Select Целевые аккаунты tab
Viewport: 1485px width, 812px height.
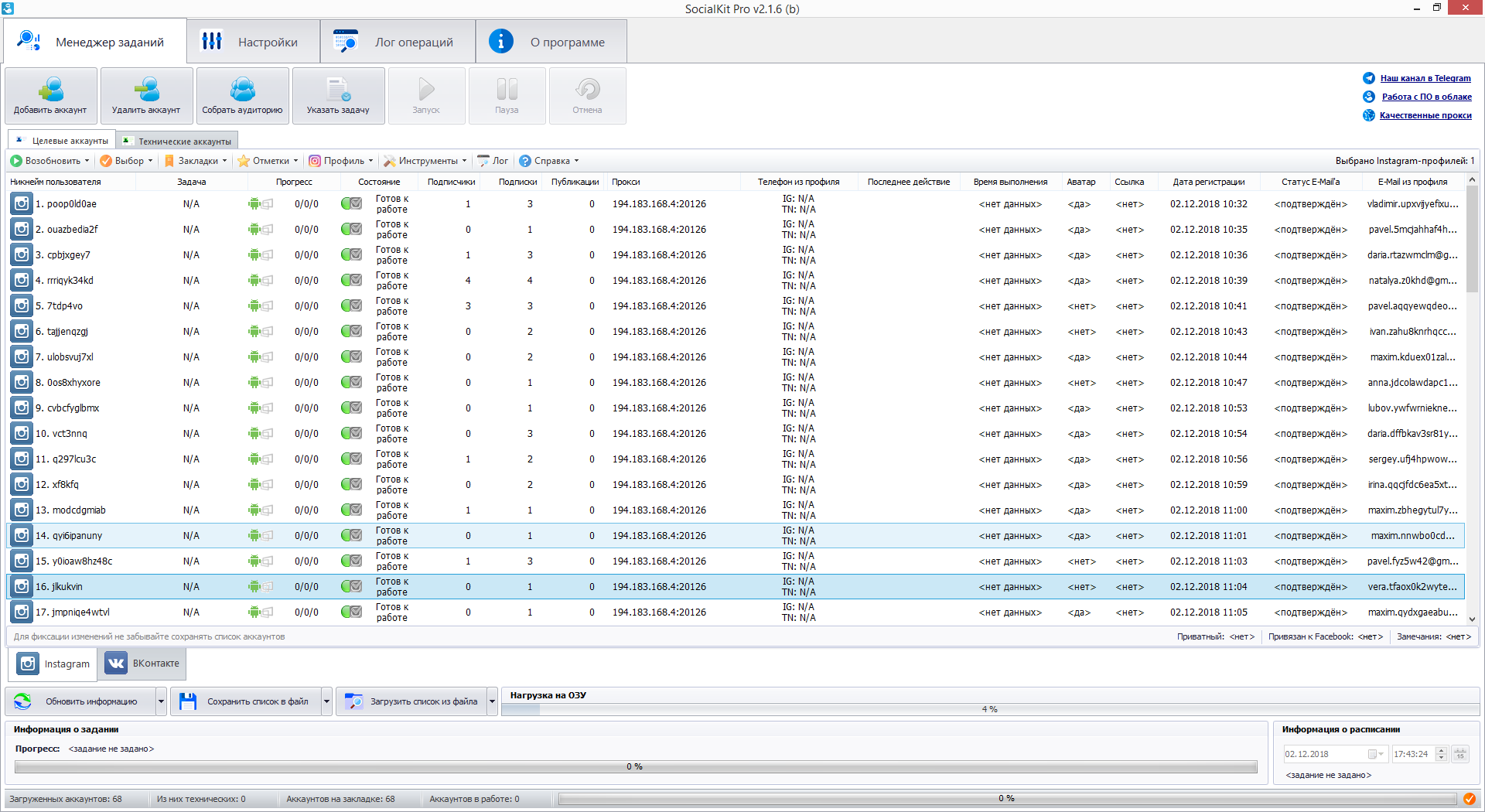[63, 141]
